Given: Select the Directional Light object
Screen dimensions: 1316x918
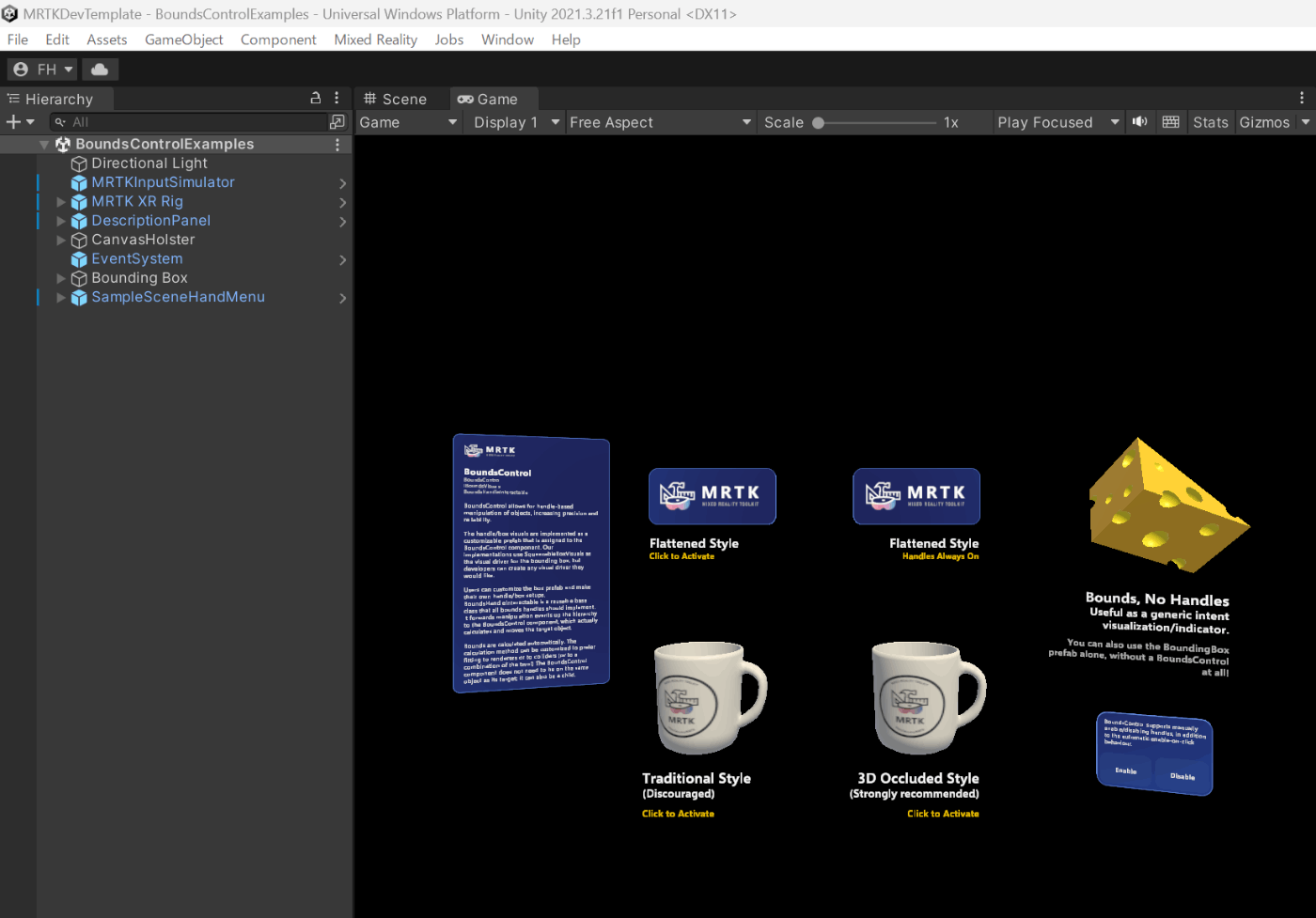Looking at the screenshot, I should [x=149, y=163].
